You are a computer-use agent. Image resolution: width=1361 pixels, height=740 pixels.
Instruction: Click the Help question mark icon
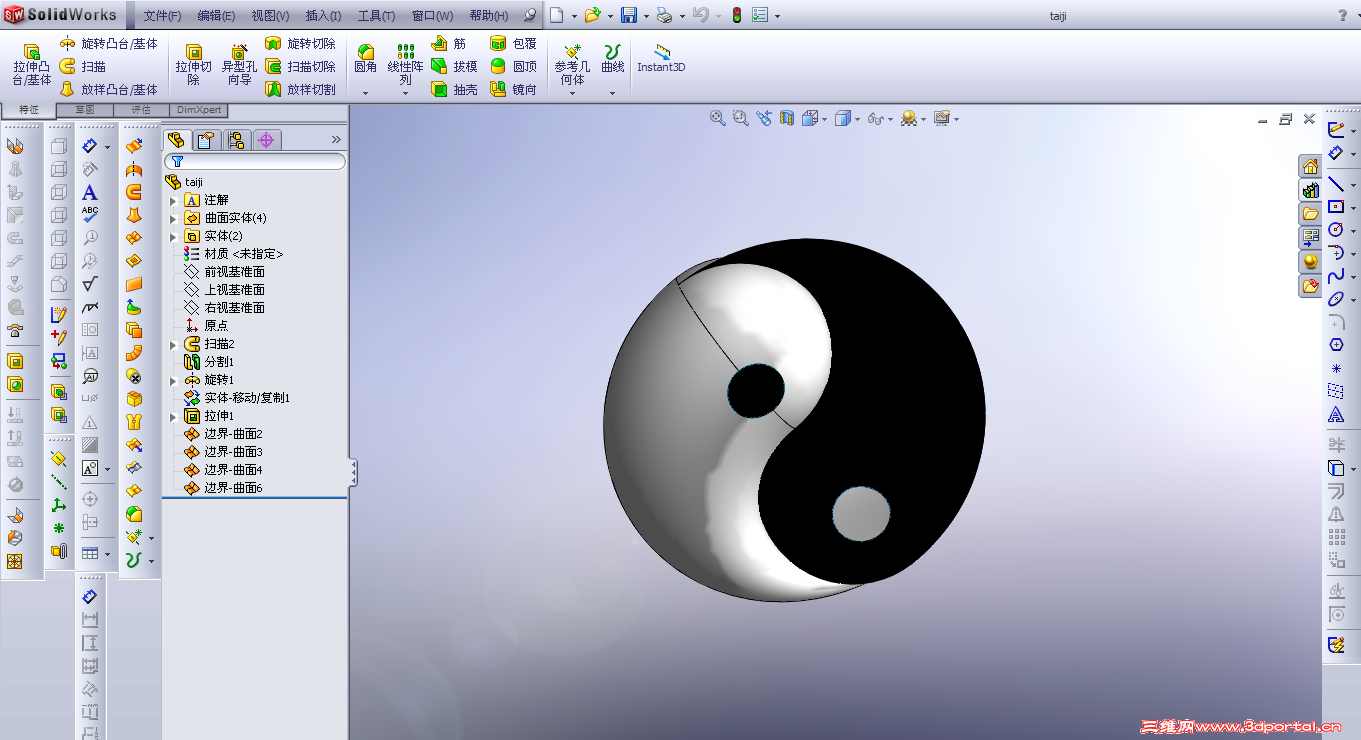[x=1343, y=15]
